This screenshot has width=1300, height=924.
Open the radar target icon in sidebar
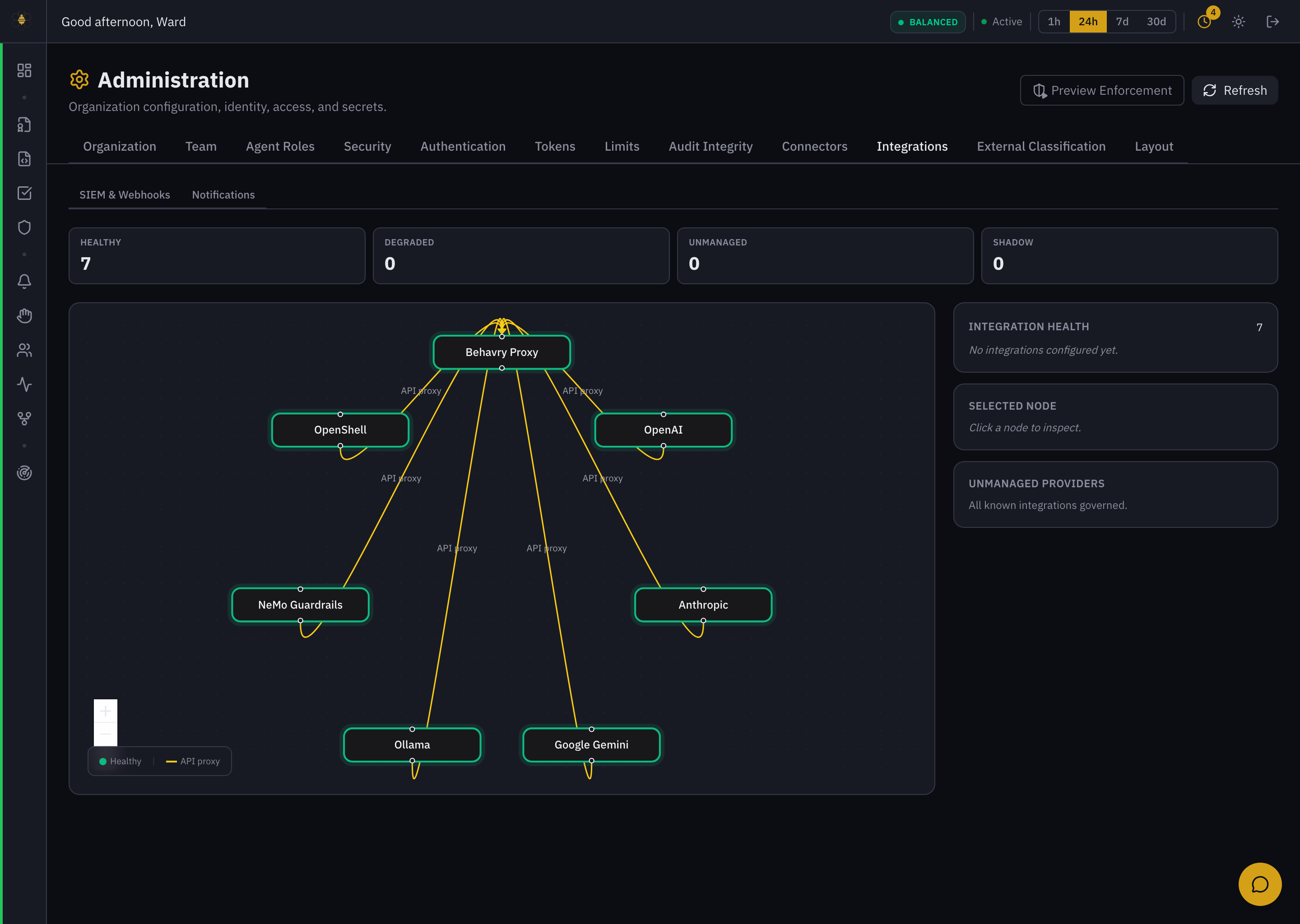pyautogui.click(x=24, y=473)
